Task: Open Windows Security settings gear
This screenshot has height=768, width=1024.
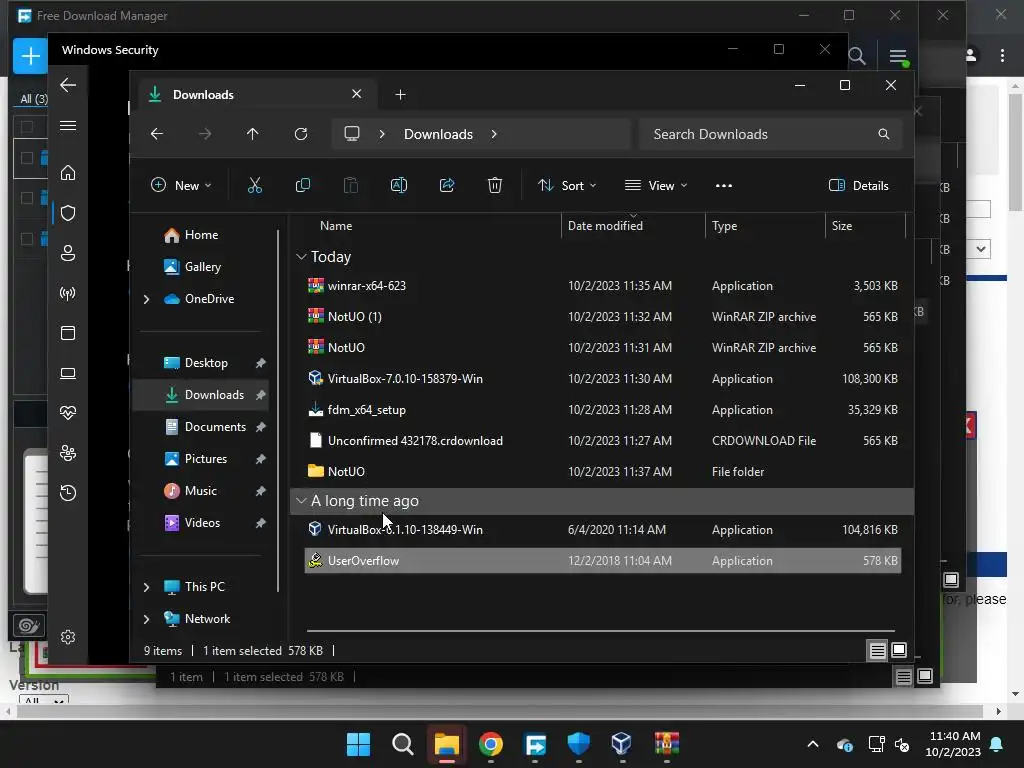Action: 68,637
